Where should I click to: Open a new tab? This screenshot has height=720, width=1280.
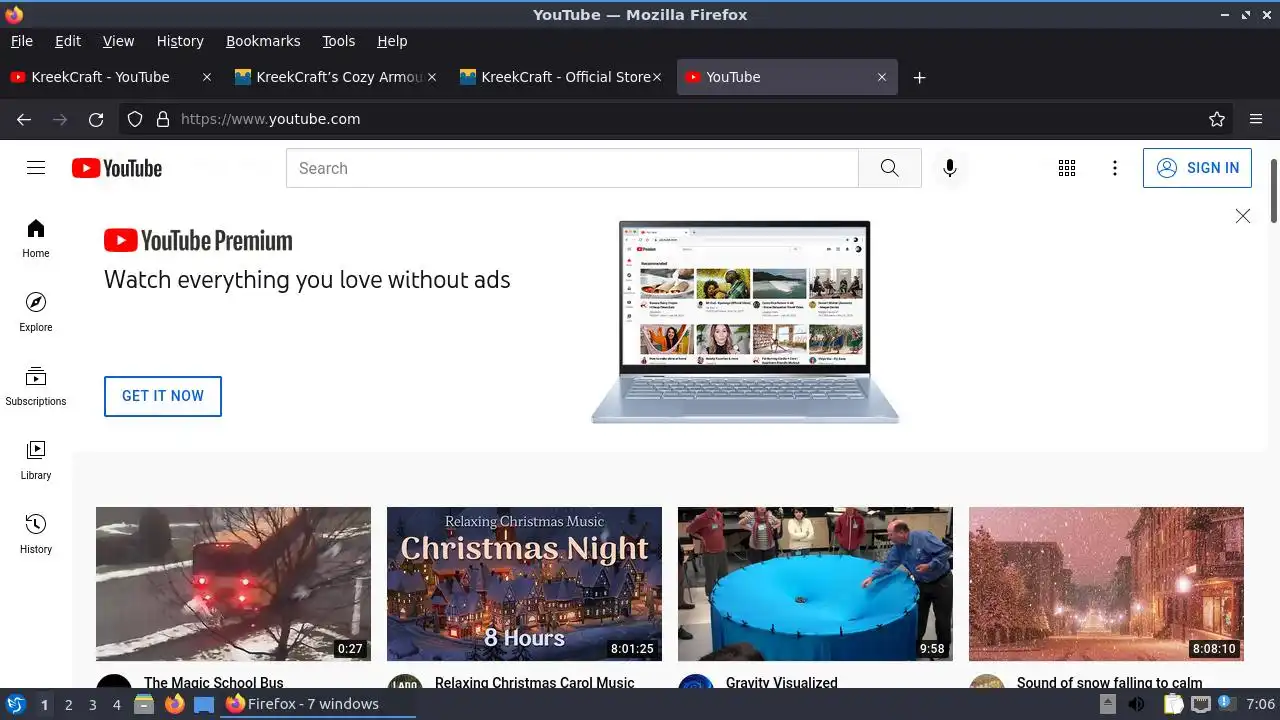tap(919, 77)
